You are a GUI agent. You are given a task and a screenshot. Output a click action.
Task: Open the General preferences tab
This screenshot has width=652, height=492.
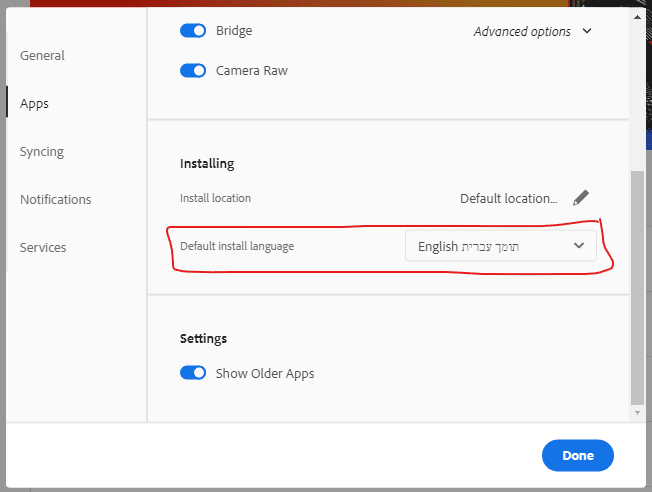(42, 56)
